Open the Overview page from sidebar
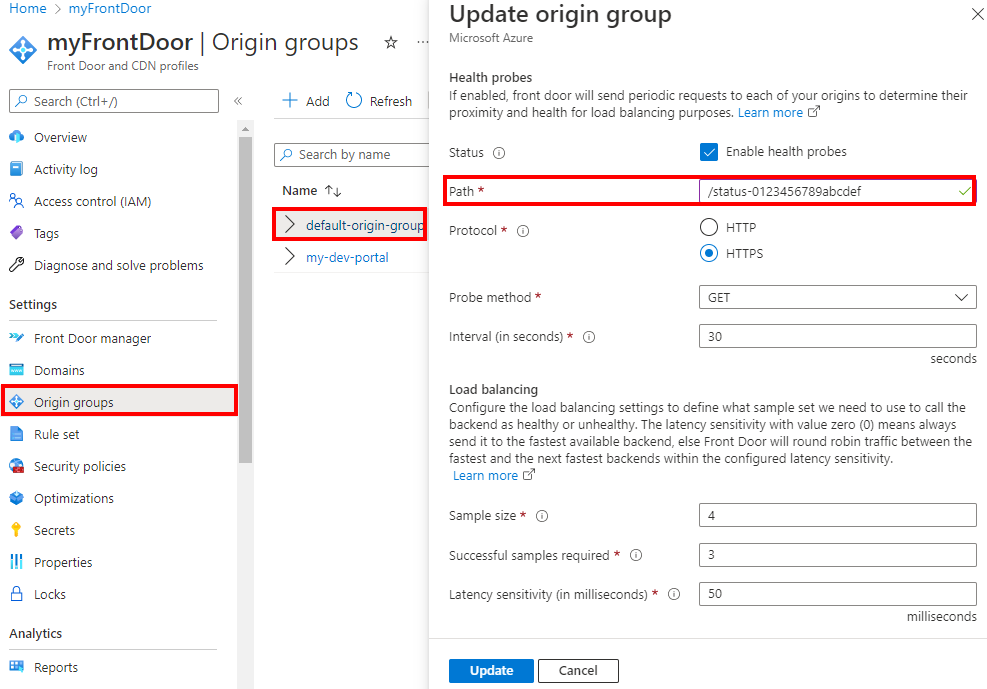 coord(63,137)
